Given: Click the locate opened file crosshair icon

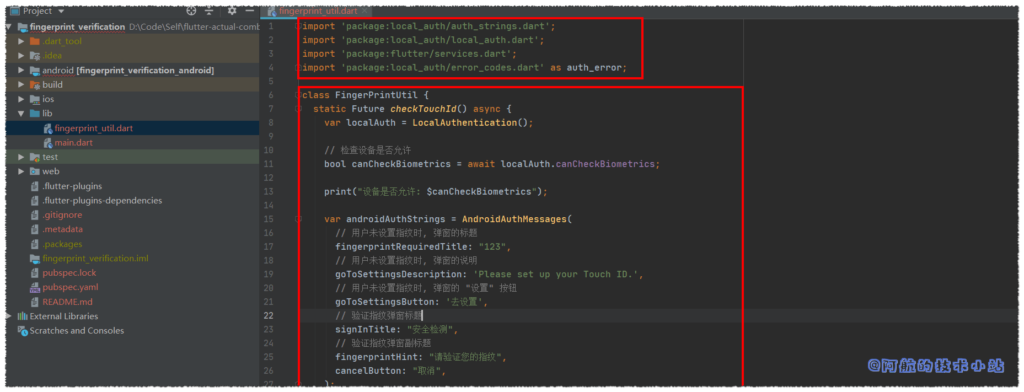Looking at the screenshot, I should point(191,11).
